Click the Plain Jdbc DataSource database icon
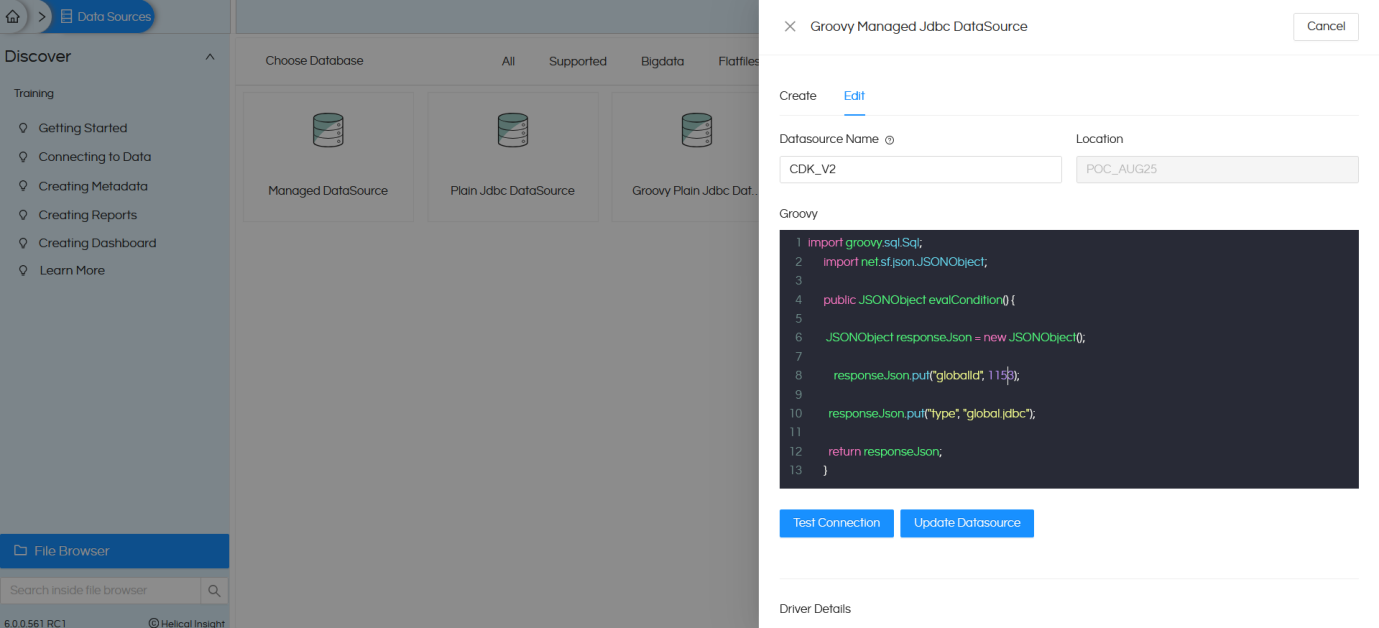 click(x=512, y=130)
